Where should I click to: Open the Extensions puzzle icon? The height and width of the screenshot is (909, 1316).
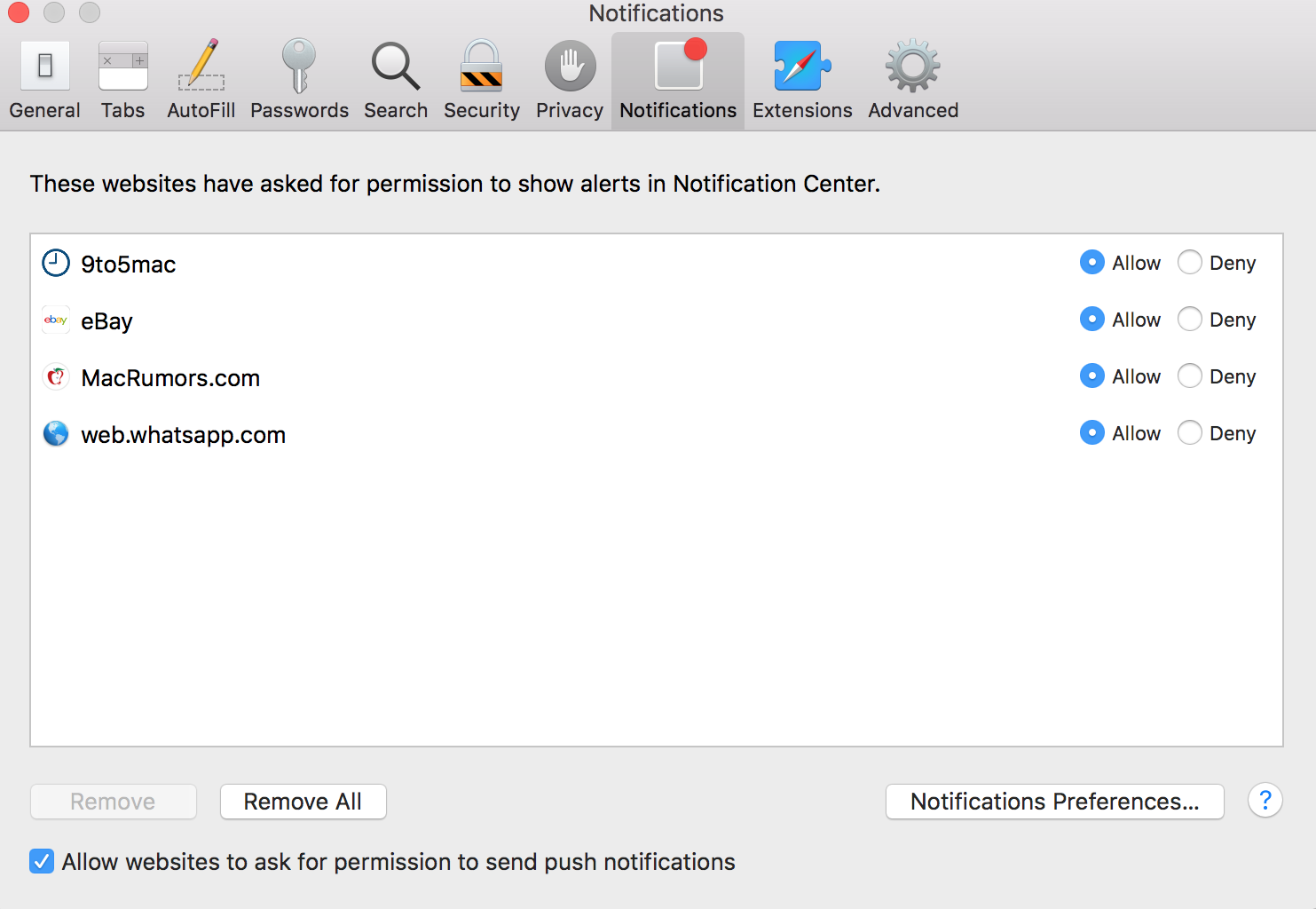point(802,66)
